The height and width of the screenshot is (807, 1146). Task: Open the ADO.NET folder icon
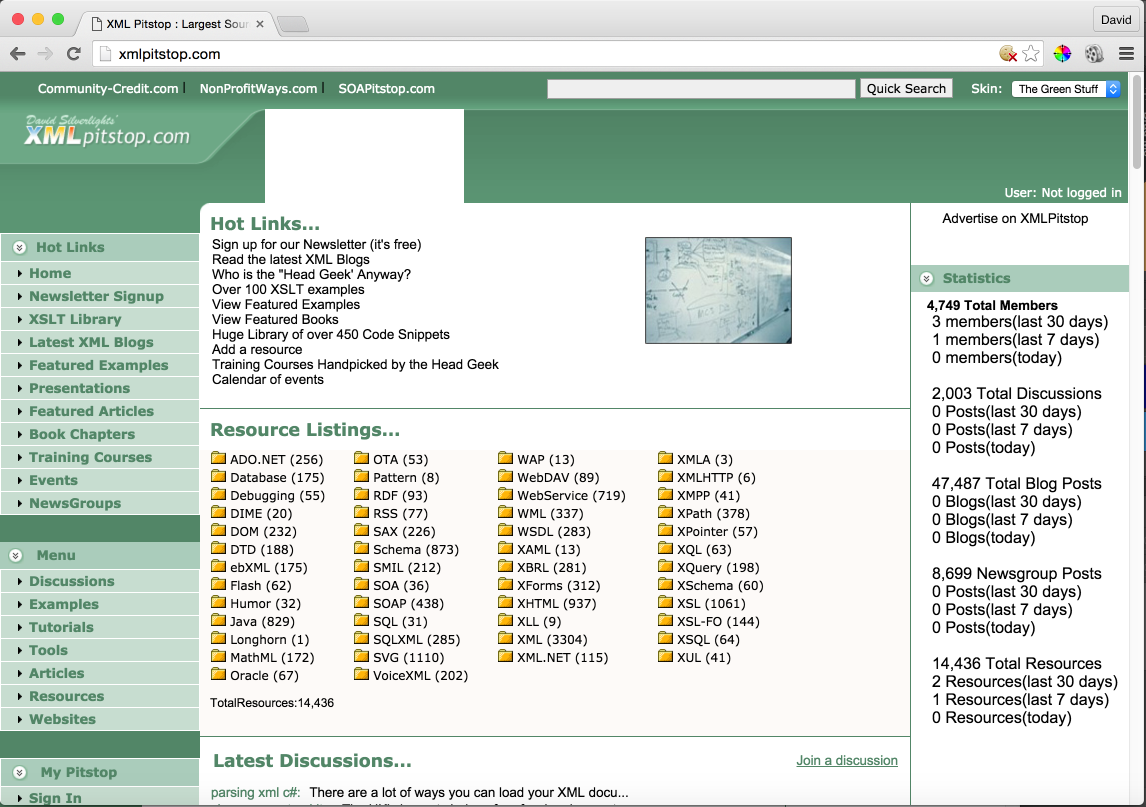219,458
